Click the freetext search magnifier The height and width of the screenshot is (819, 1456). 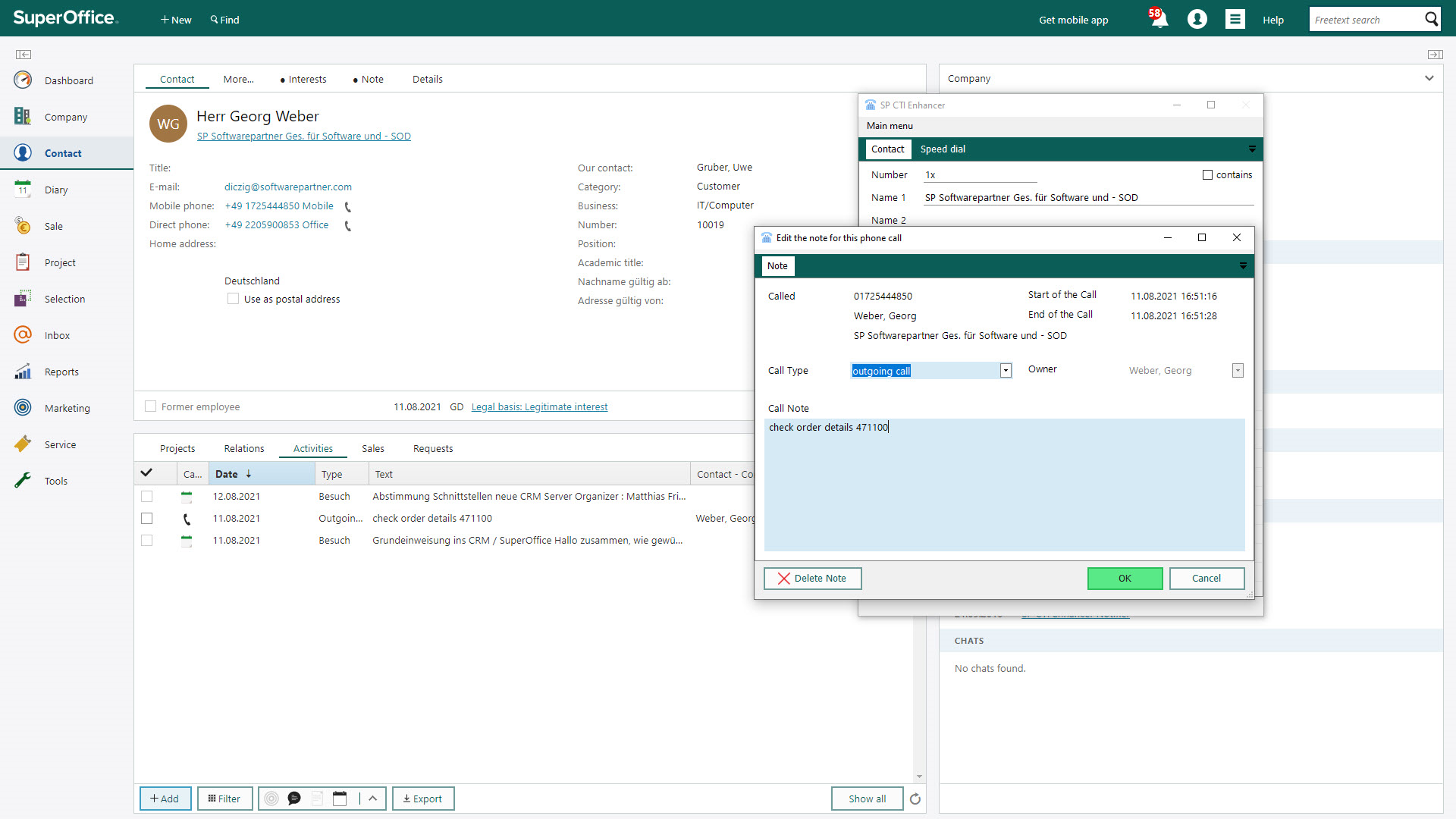point(1431,19)
